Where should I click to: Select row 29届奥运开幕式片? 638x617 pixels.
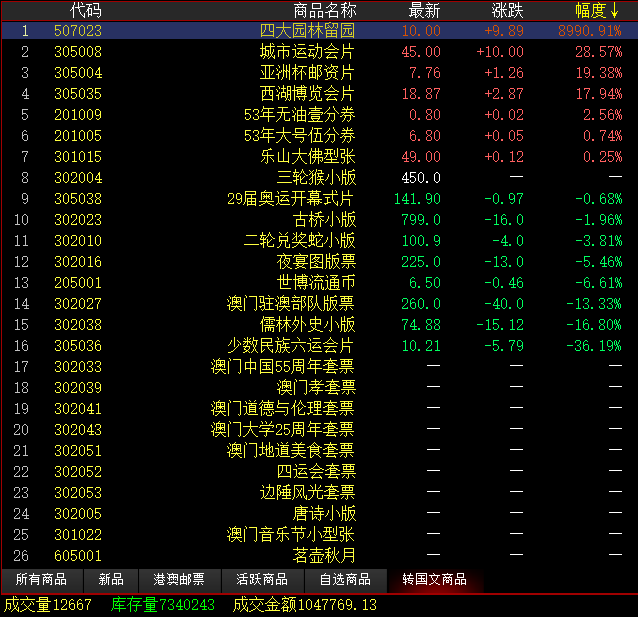[319, 199]
